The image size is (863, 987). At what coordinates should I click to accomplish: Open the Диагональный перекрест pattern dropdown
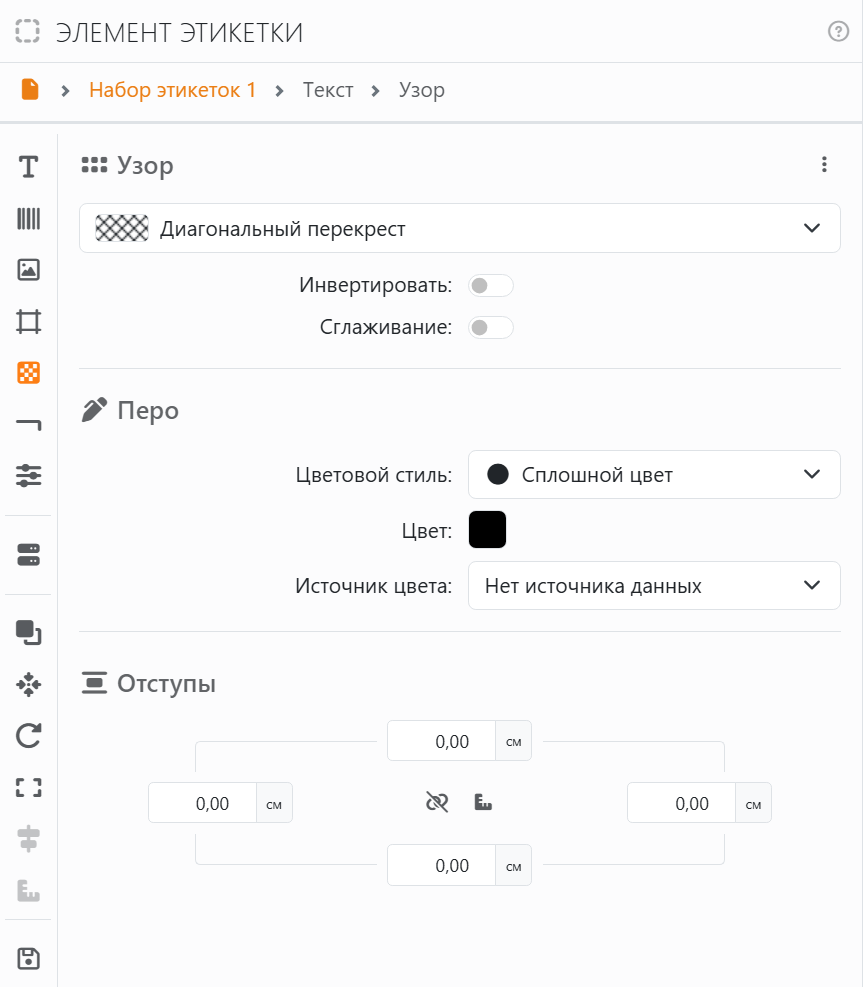point(460,228)
